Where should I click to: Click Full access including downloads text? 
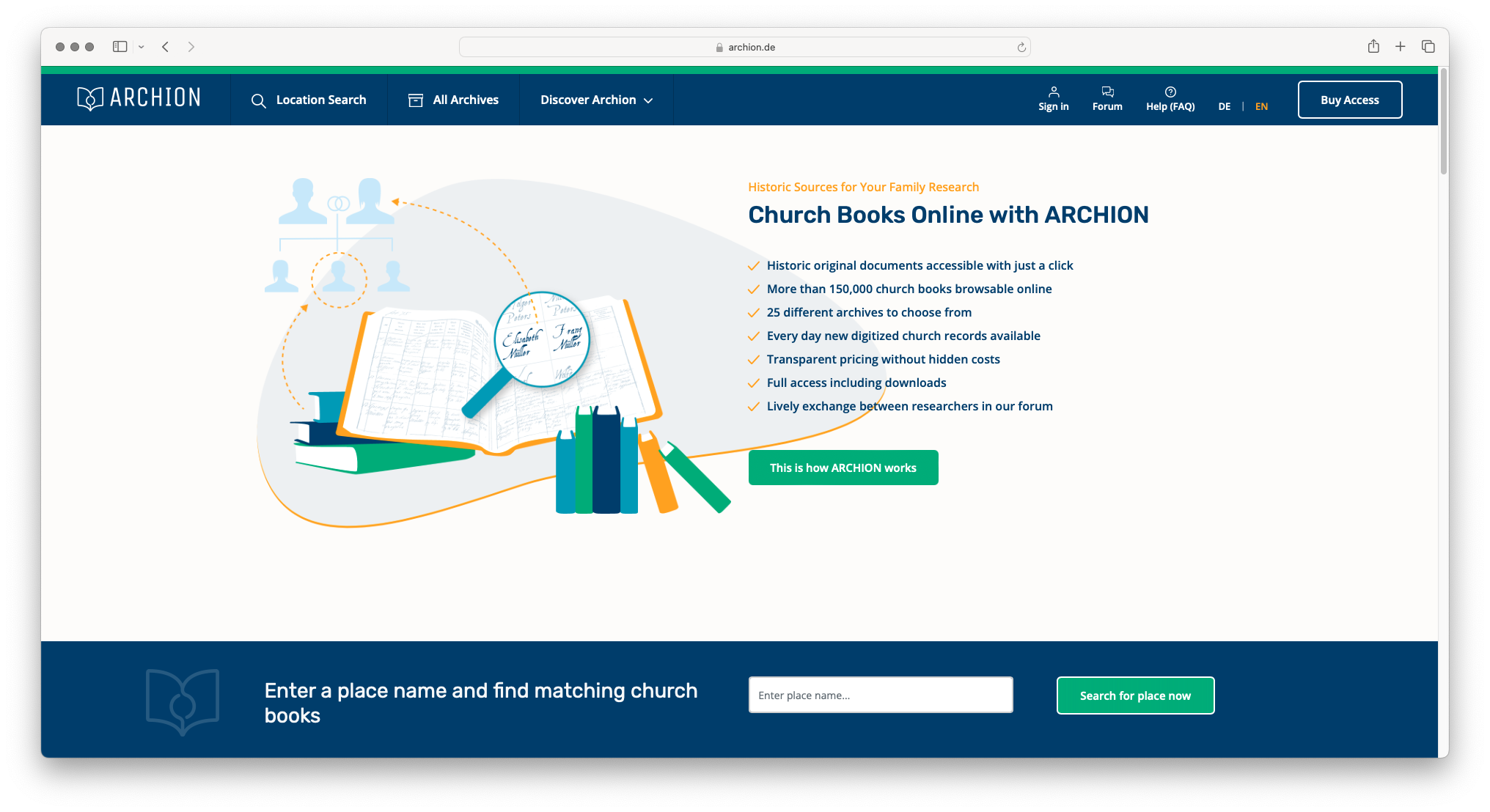tap(856, 383)
